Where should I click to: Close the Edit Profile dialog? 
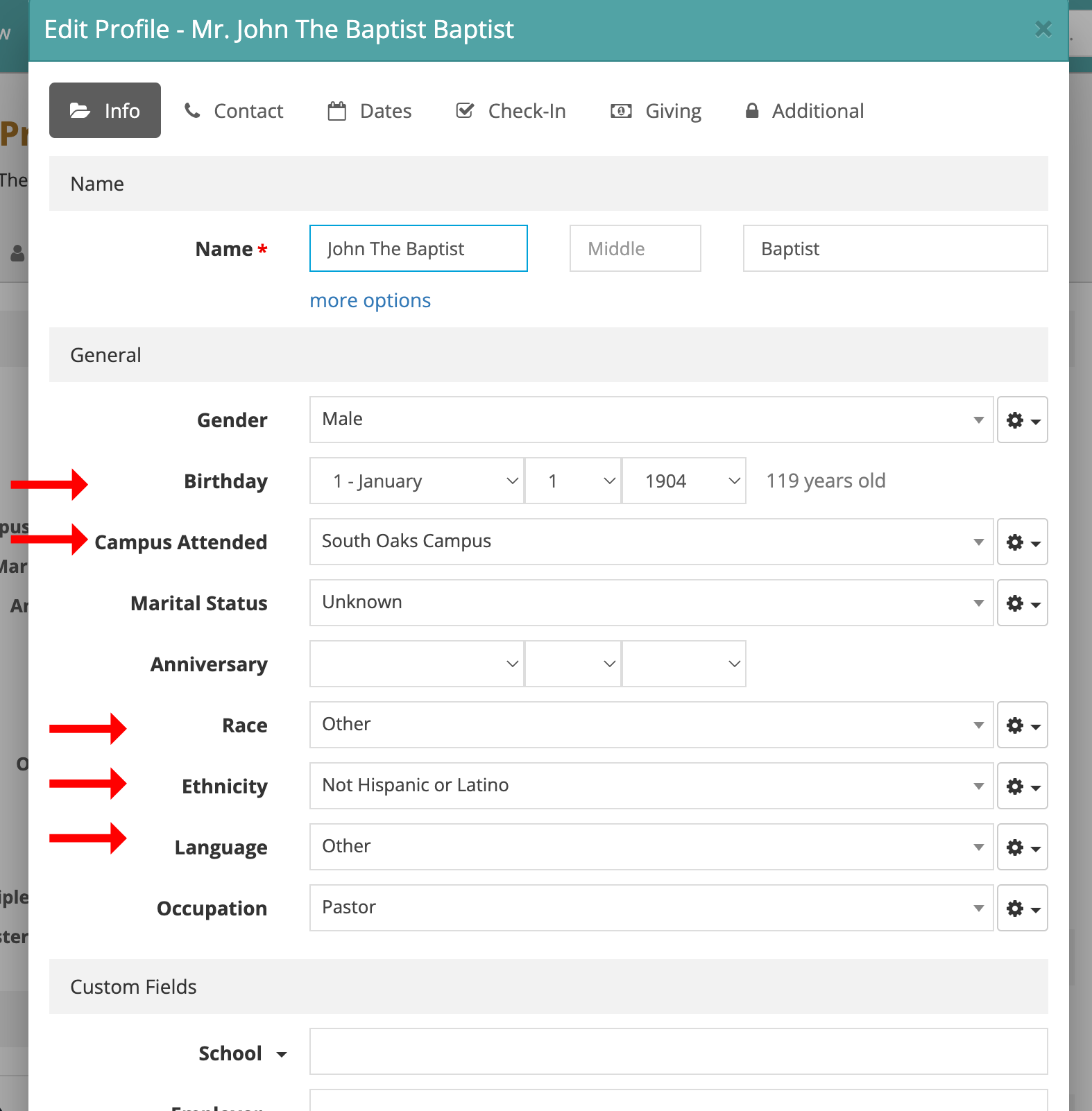[1043, 29]
